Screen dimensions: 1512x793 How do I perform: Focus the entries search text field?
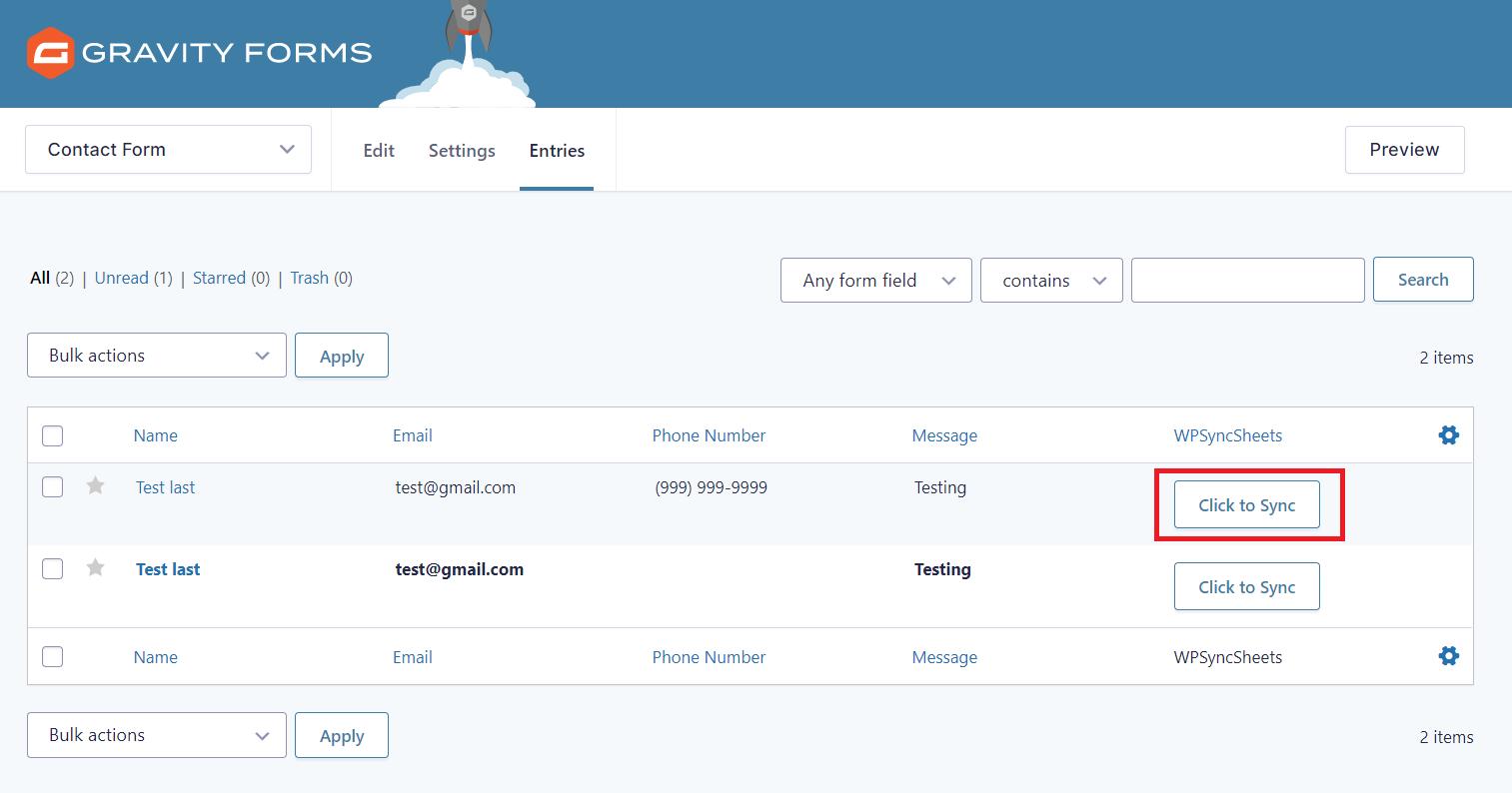click(x=1247, y=280)
